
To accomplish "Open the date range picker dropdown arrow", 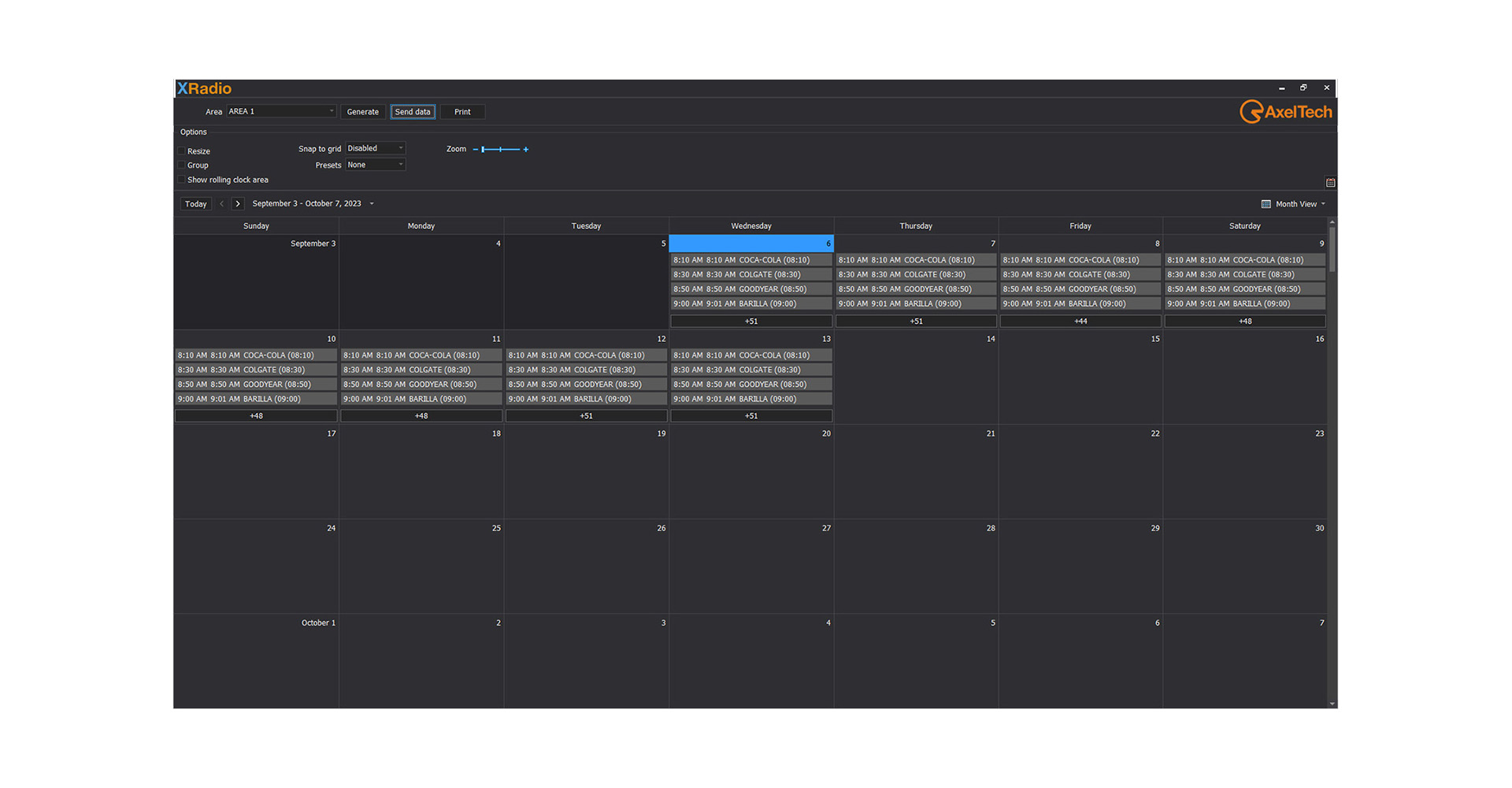I will (372, 204).
